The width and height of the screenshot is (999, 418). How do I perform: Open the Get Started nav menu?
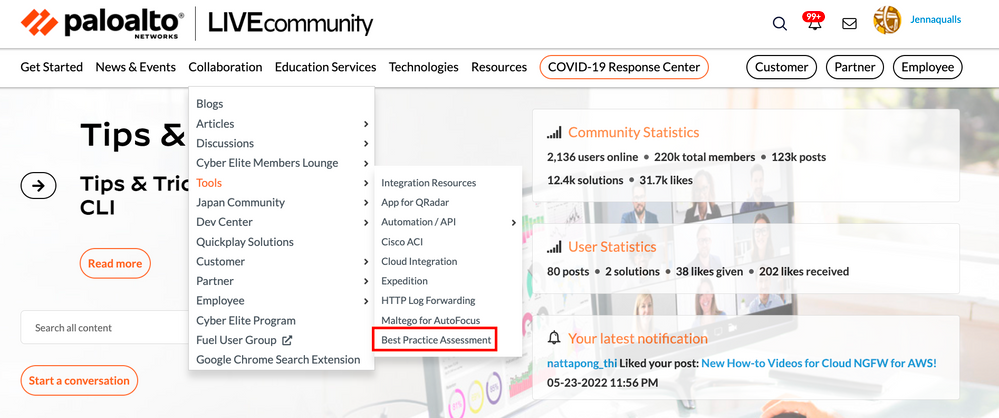52,67
